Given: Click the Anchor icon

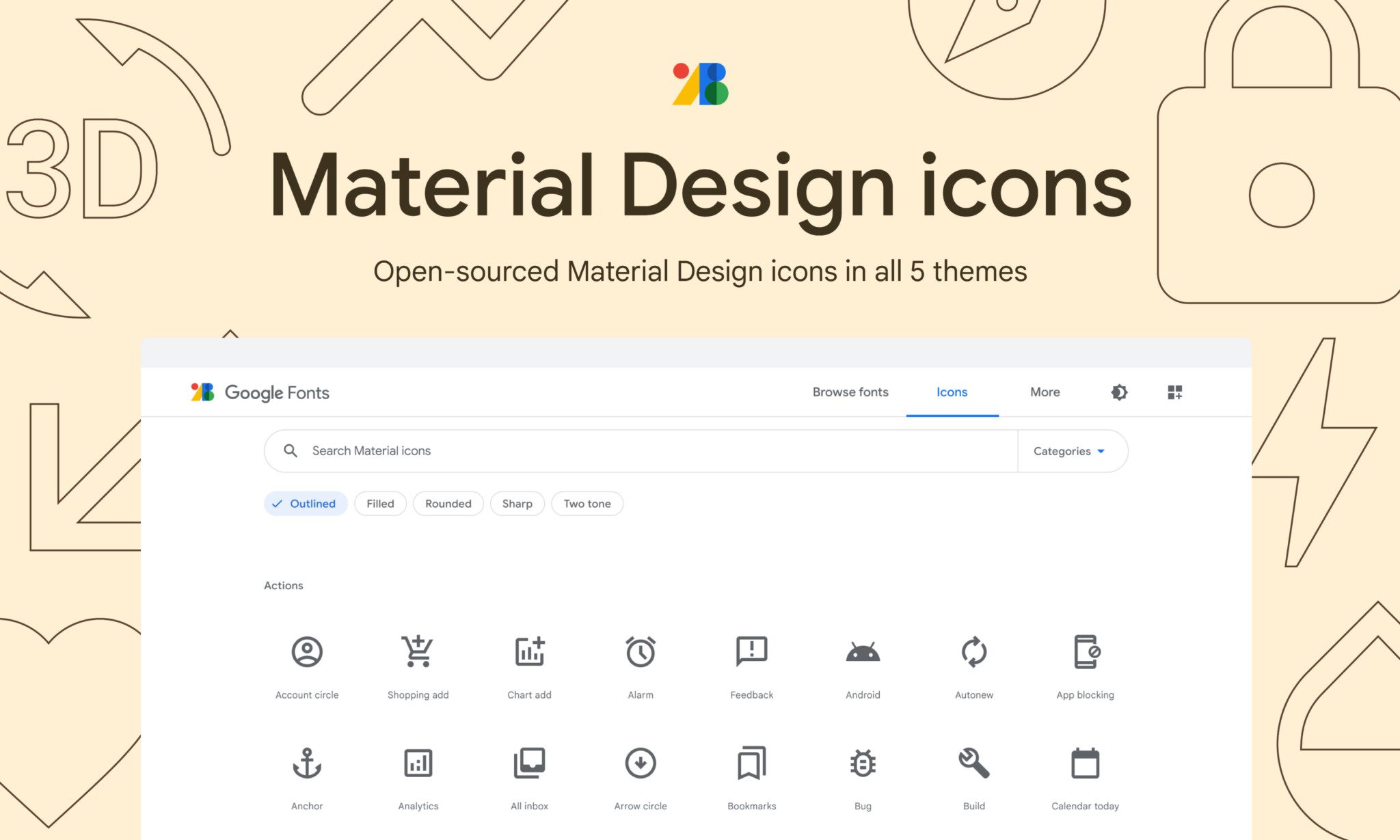Looking at the screenshot, I should [307, 763].
